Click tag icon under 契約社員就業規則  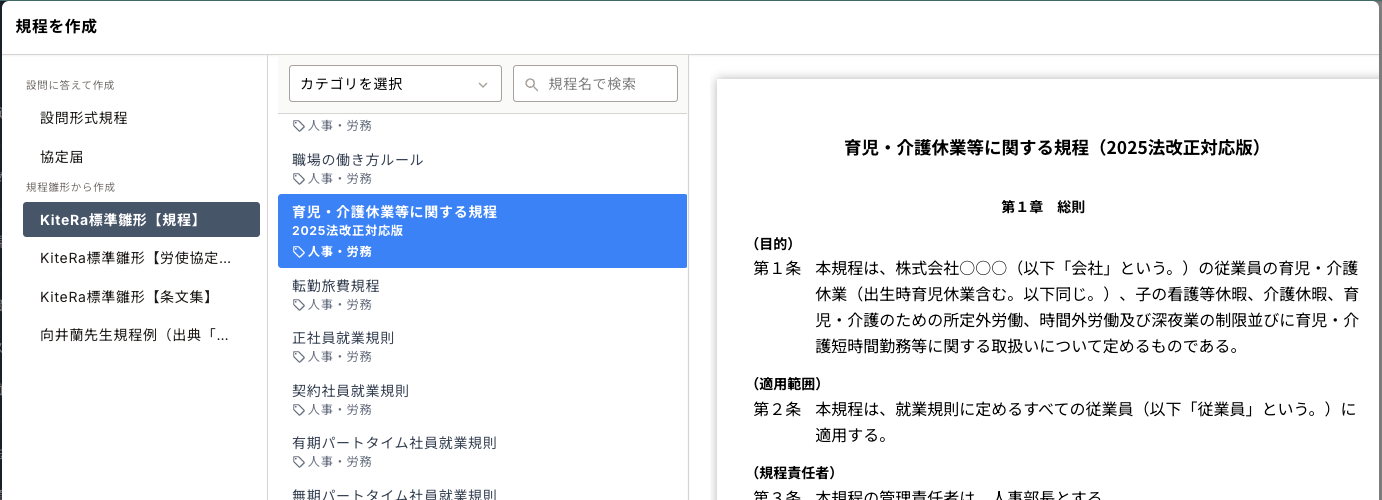[x=299, y=410]
